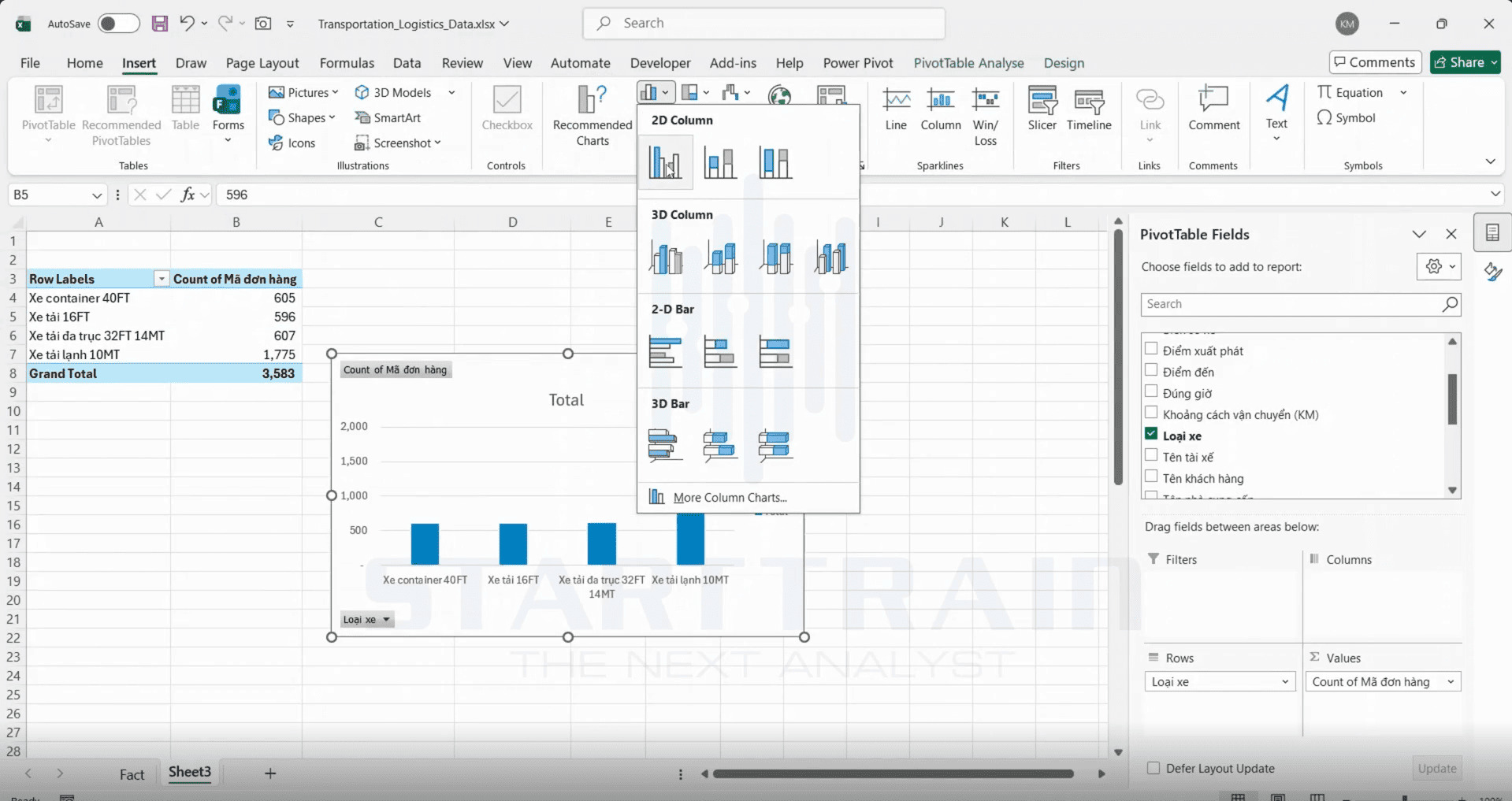Open Recommended Charts
This screenshot has height=801, width=1512.
click(593, 115)
